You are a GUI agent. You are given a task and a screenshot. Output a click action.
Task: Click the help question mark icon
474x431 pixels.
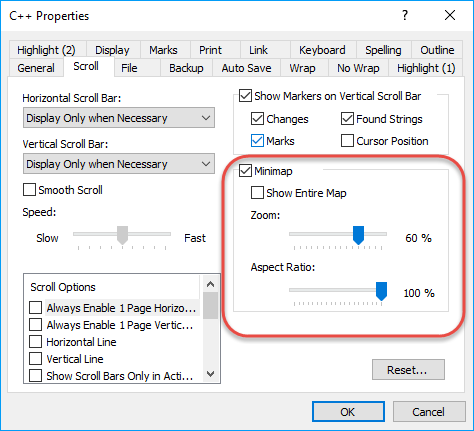click(x=405, y=15)
